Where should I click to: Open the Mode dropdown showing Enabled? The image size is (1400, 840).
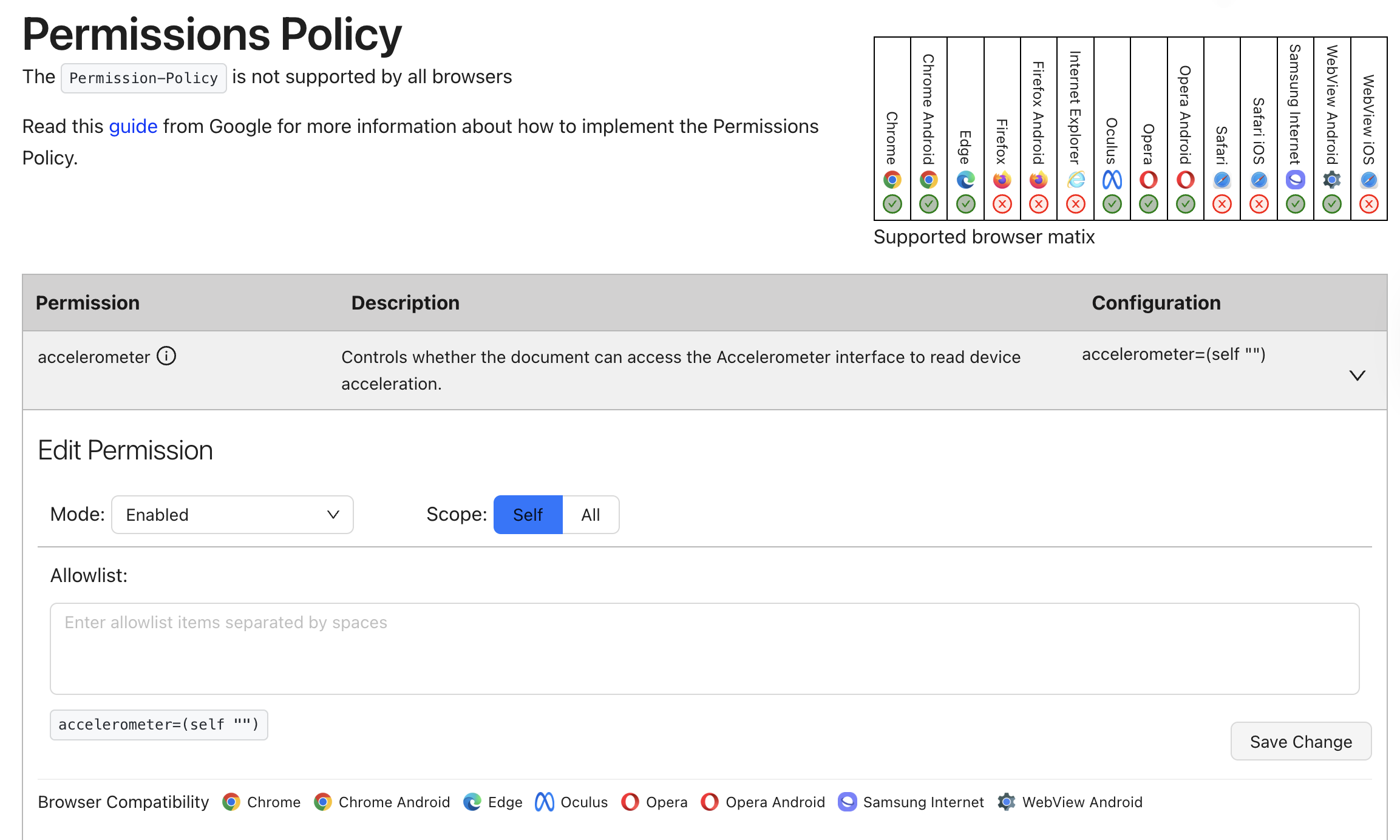coord(232,514)
